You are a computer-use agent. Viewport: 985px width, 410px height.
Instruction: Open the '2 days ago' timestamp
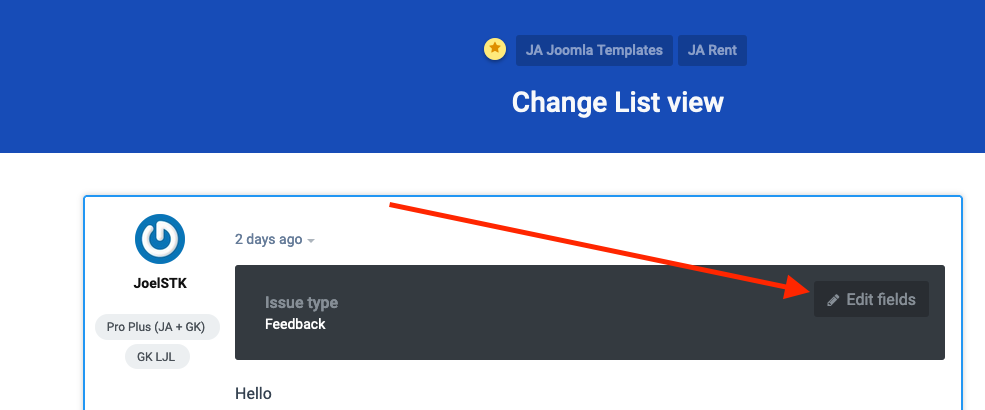(268, 240)
